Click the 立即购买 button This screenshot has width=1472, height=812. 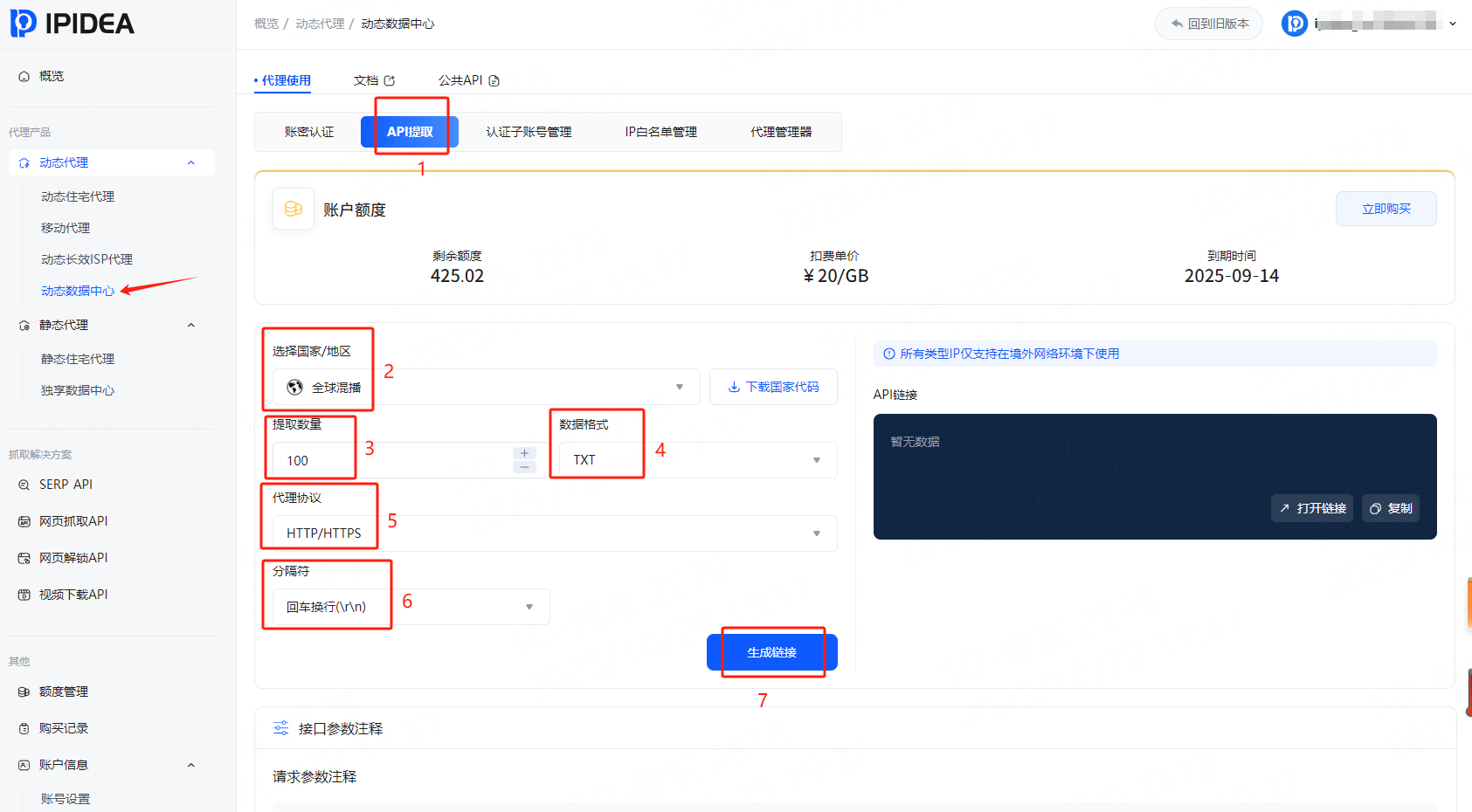click(1386, 209)
